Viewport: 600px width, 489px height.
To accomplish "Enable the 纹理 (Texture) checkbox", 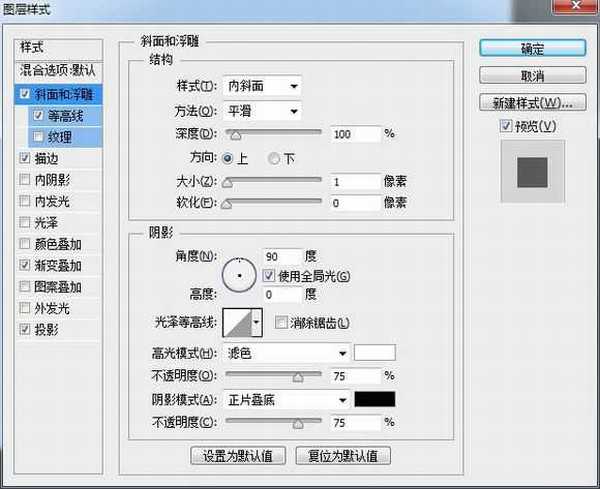I will 38,135.
